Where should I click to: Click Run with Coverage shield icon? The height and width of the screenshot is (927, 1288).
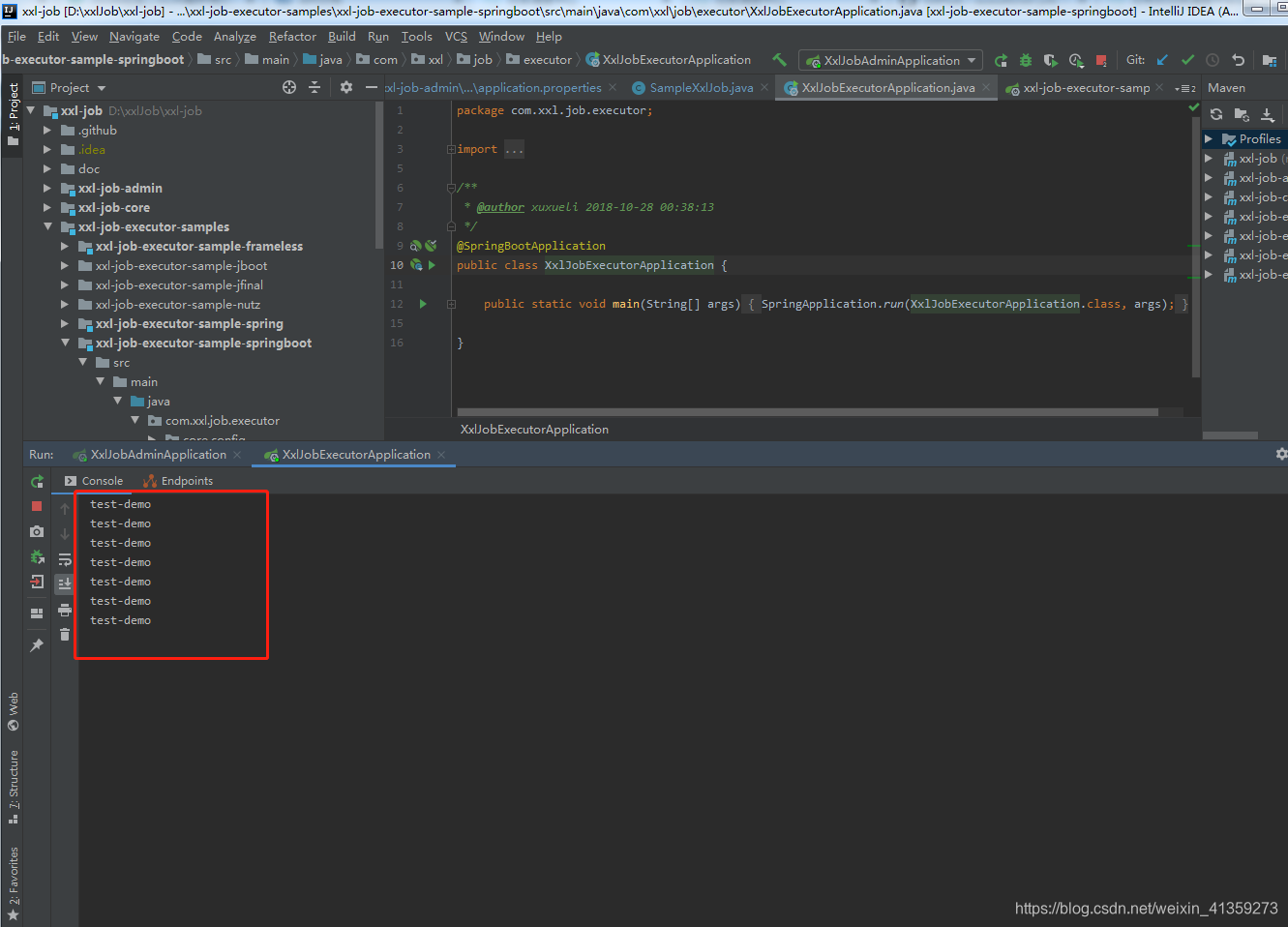click(1051, 60)
